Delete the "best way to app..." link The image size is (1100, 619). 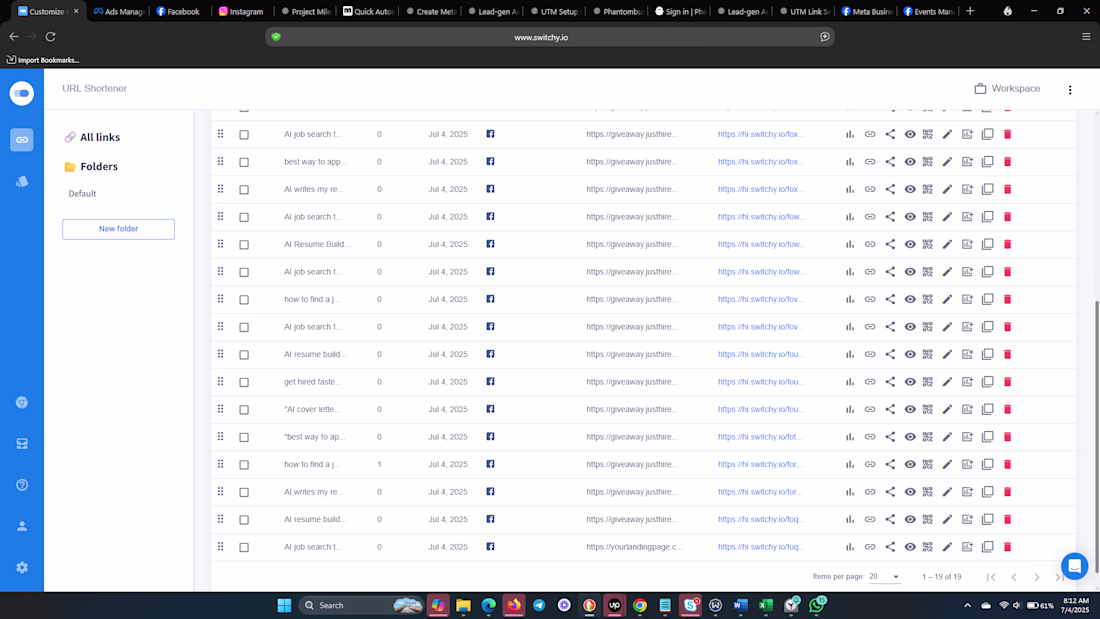pyautogui.click(x=1007, y=161)
